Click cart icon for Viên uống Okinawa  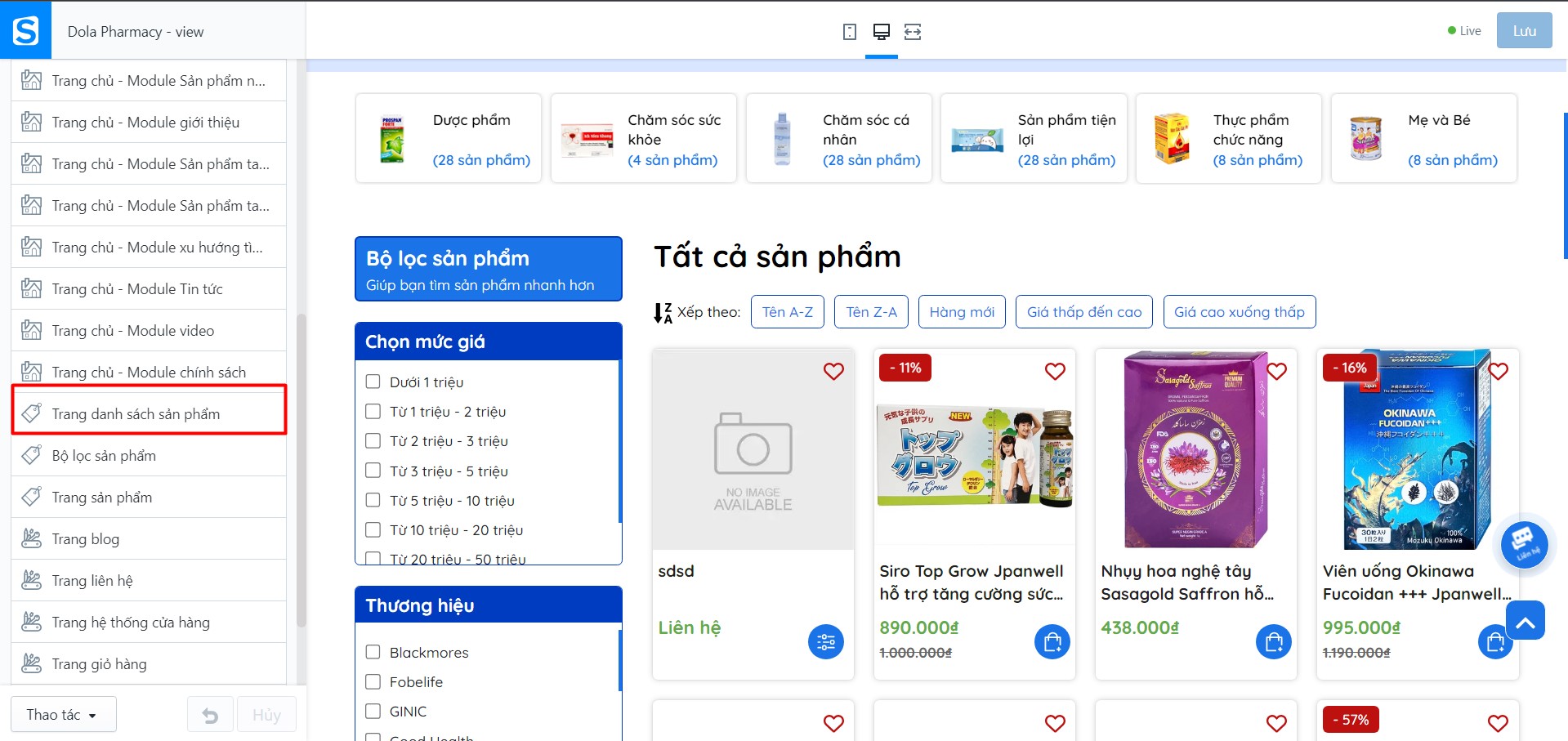(1495, 642)
